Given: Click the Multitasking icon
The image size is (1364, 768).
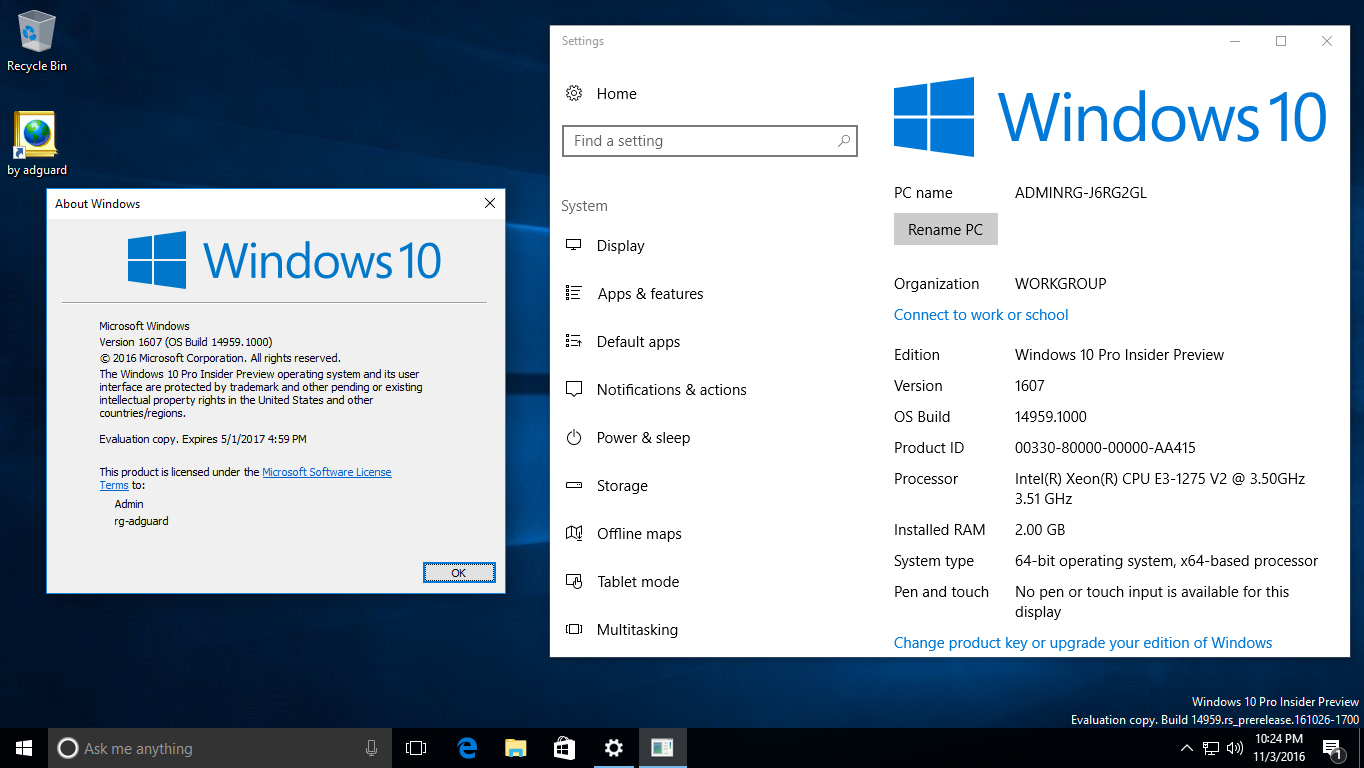Looking at the screenshot, I should [574, 629].
